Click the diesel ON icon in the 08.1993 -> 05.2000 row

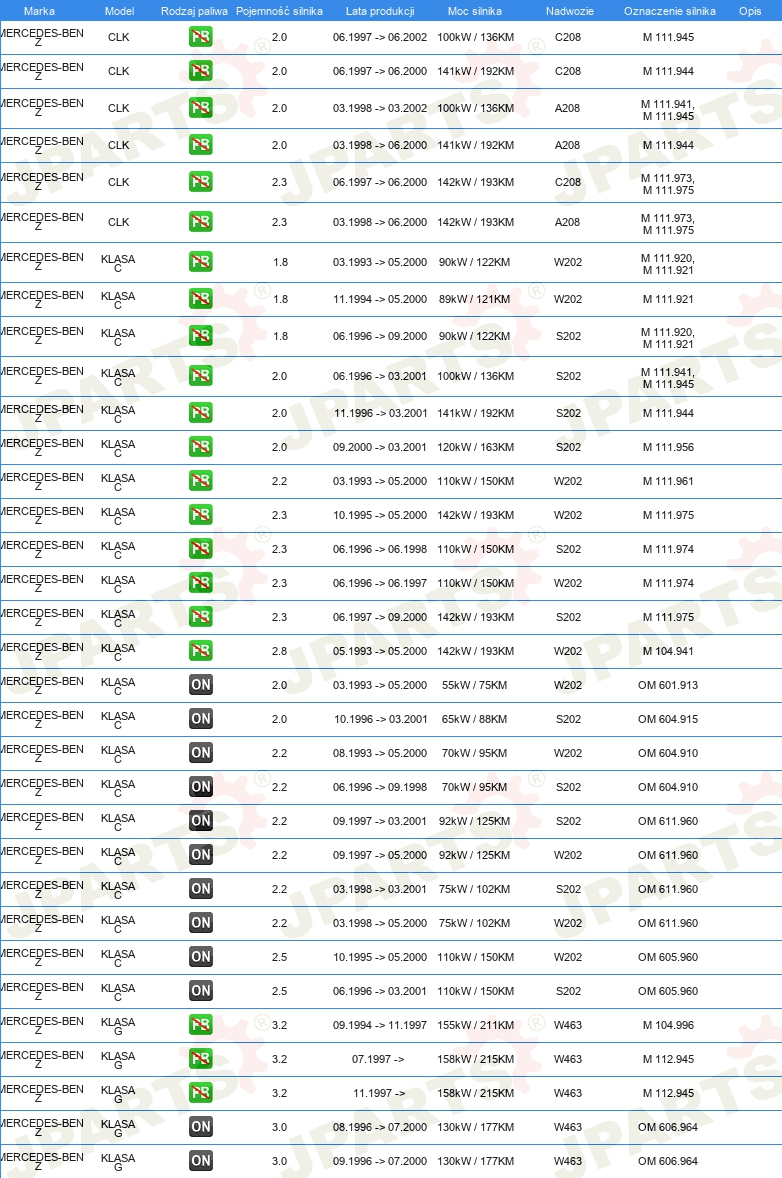[201, 753]
